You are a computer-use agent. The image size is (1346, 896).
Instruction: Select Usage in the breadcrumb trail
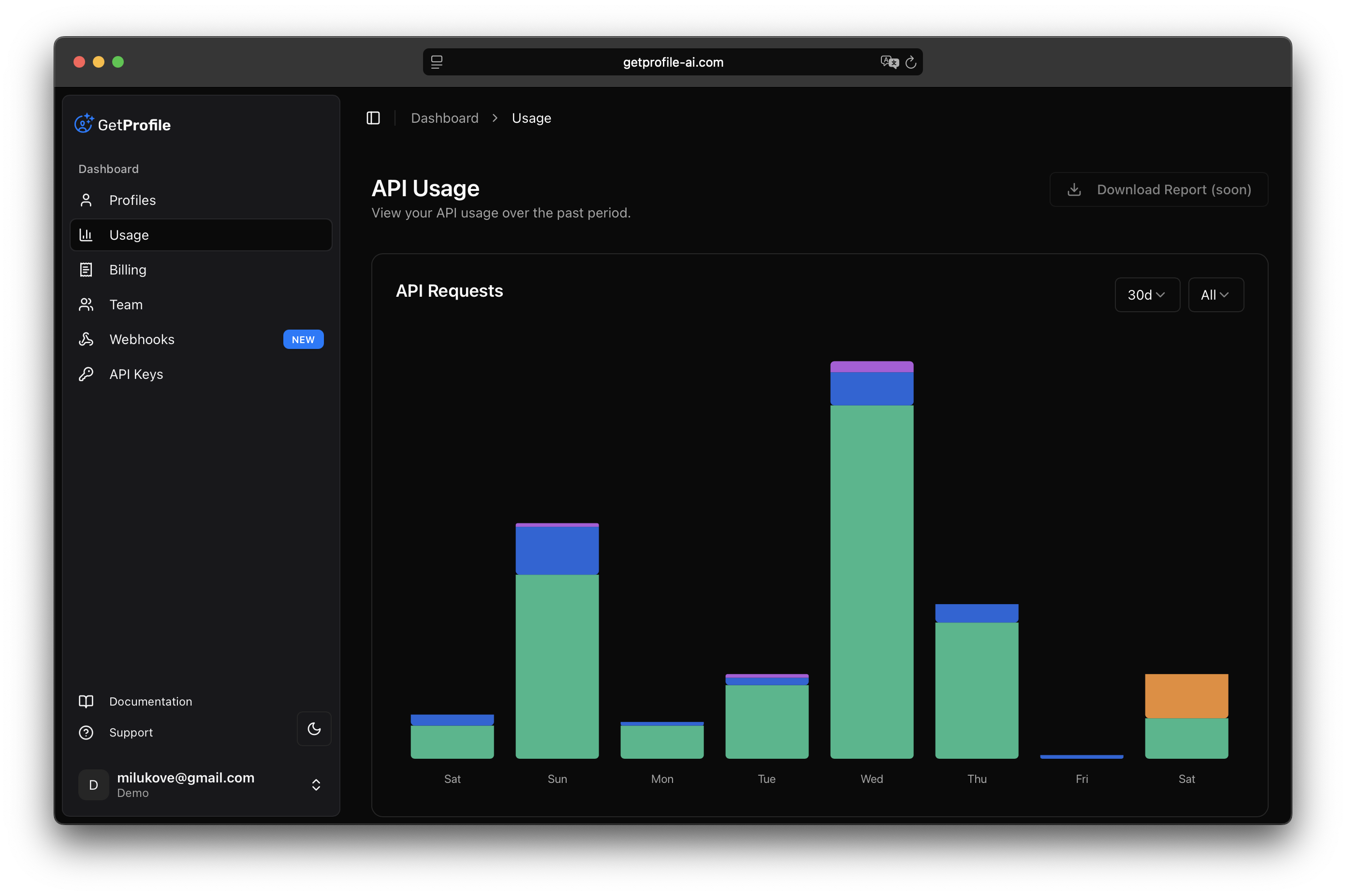[531, 118]
